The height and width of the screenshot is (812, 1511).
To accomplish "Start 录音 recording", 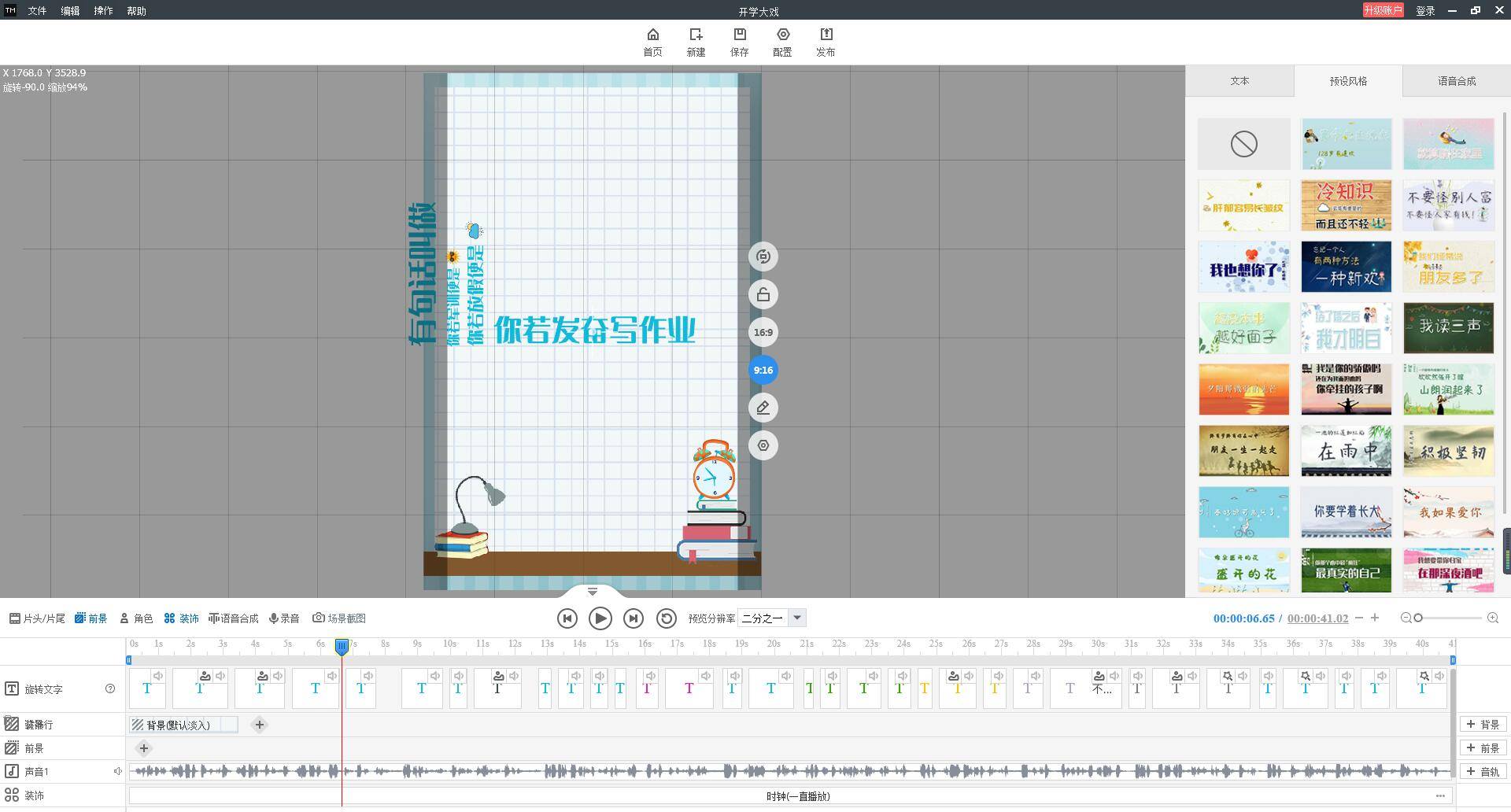I will [x=284, y=618].
